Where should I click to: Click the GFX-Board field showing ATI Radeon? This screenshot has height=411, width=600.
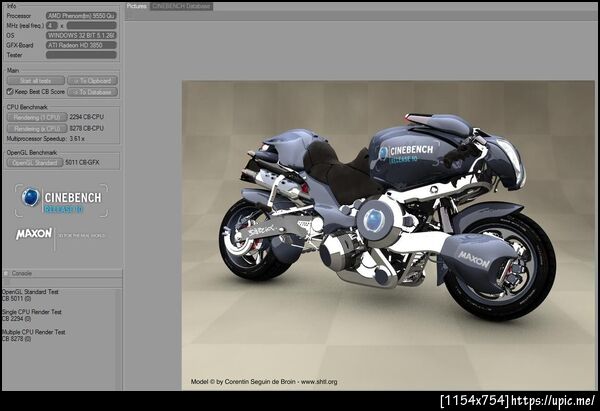(81, 45)
